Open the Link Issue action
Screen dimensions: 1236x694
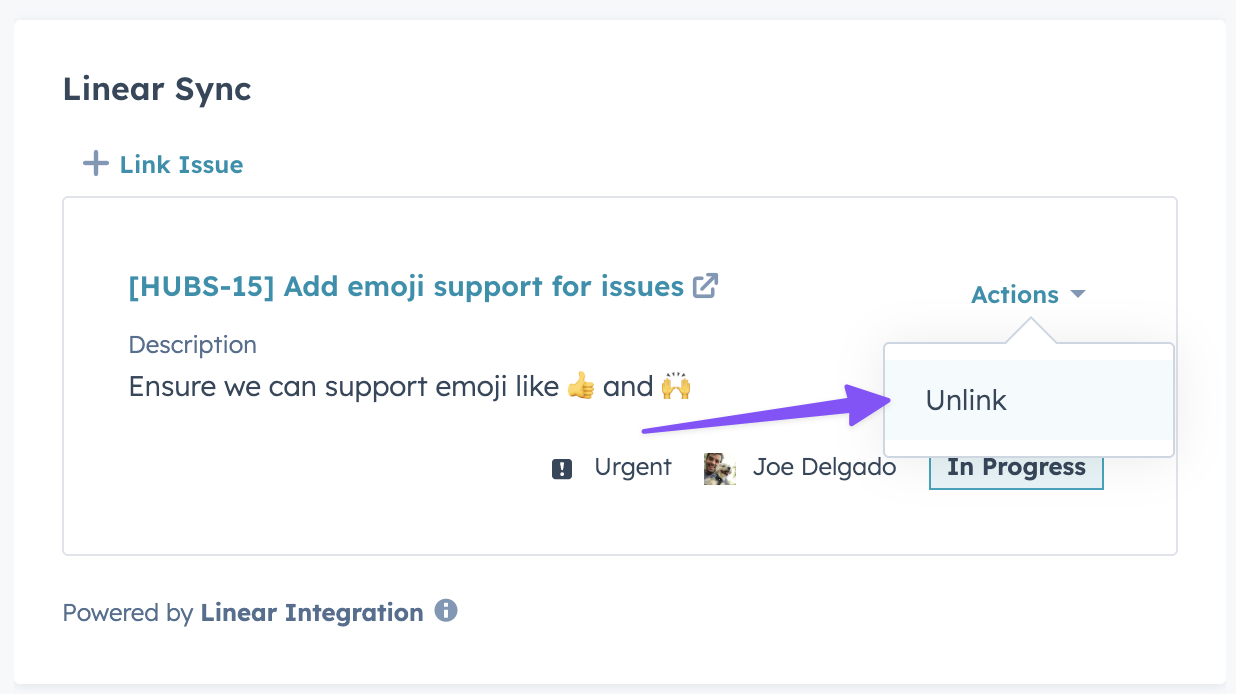tap(180, 163)
